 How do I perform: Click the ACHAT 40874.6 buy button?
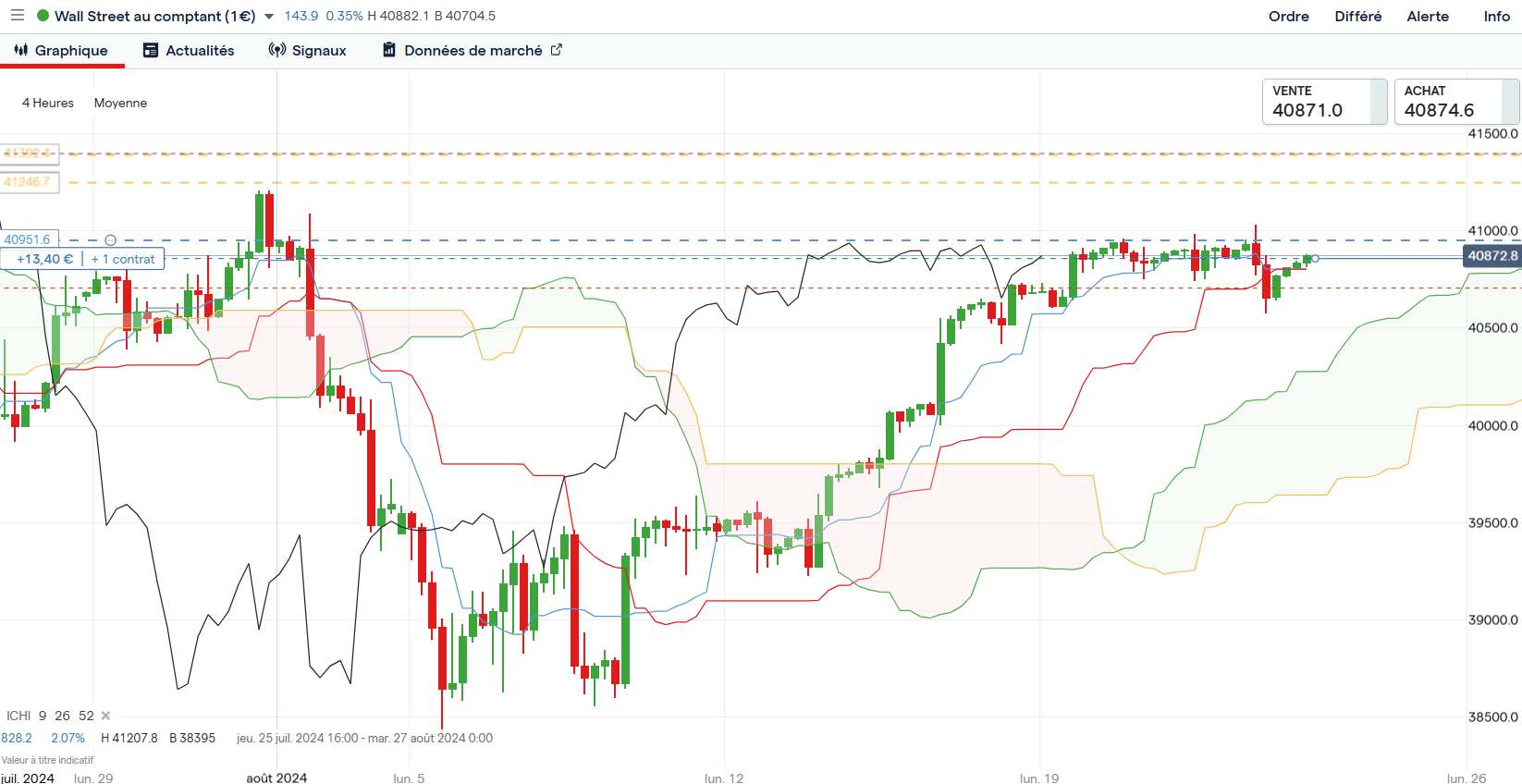[1455, 102]
